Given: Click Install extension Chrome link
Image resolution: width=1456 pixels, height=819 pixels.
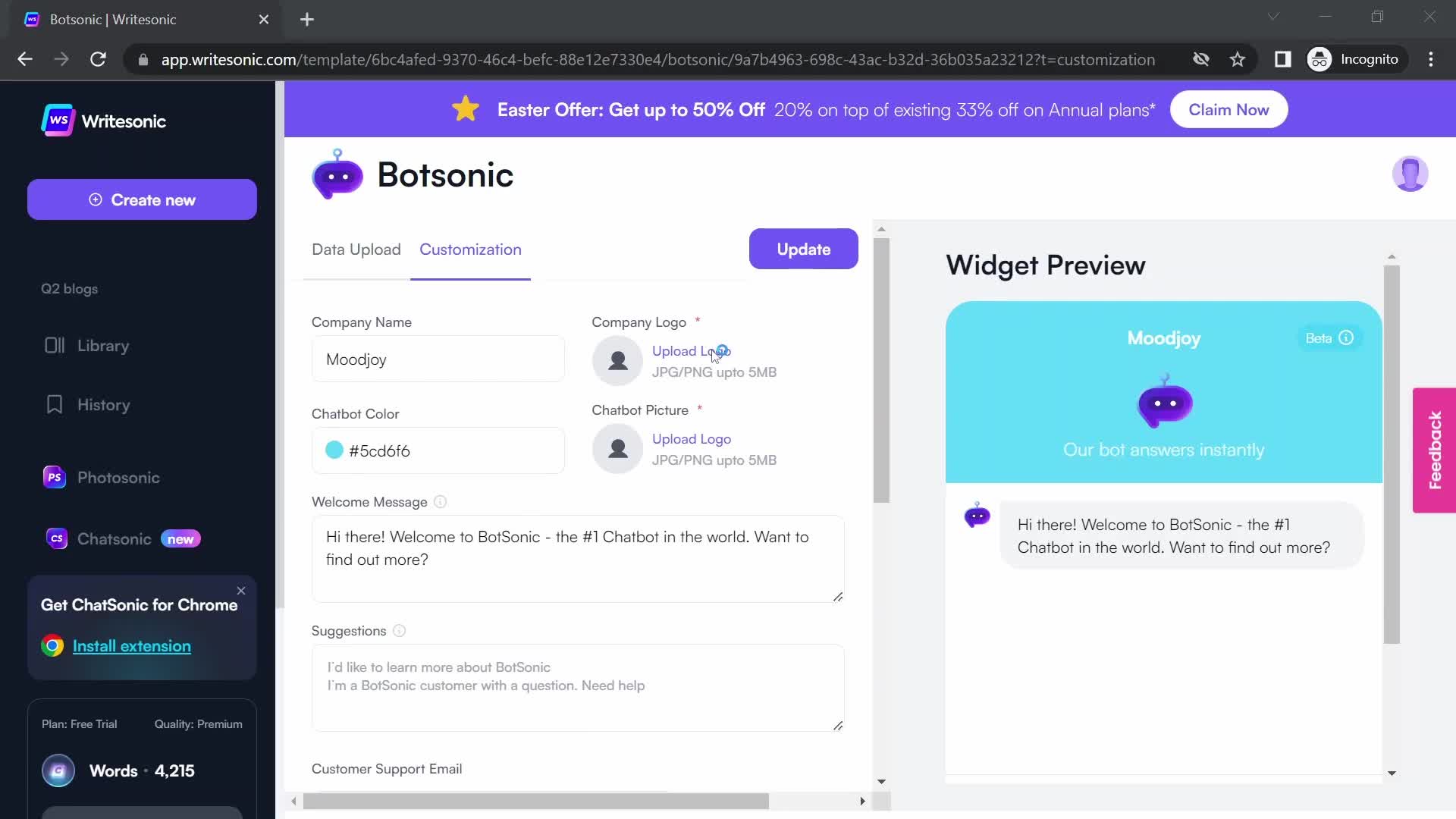Looking at the screenshot, I should click(x=132, y=646).
